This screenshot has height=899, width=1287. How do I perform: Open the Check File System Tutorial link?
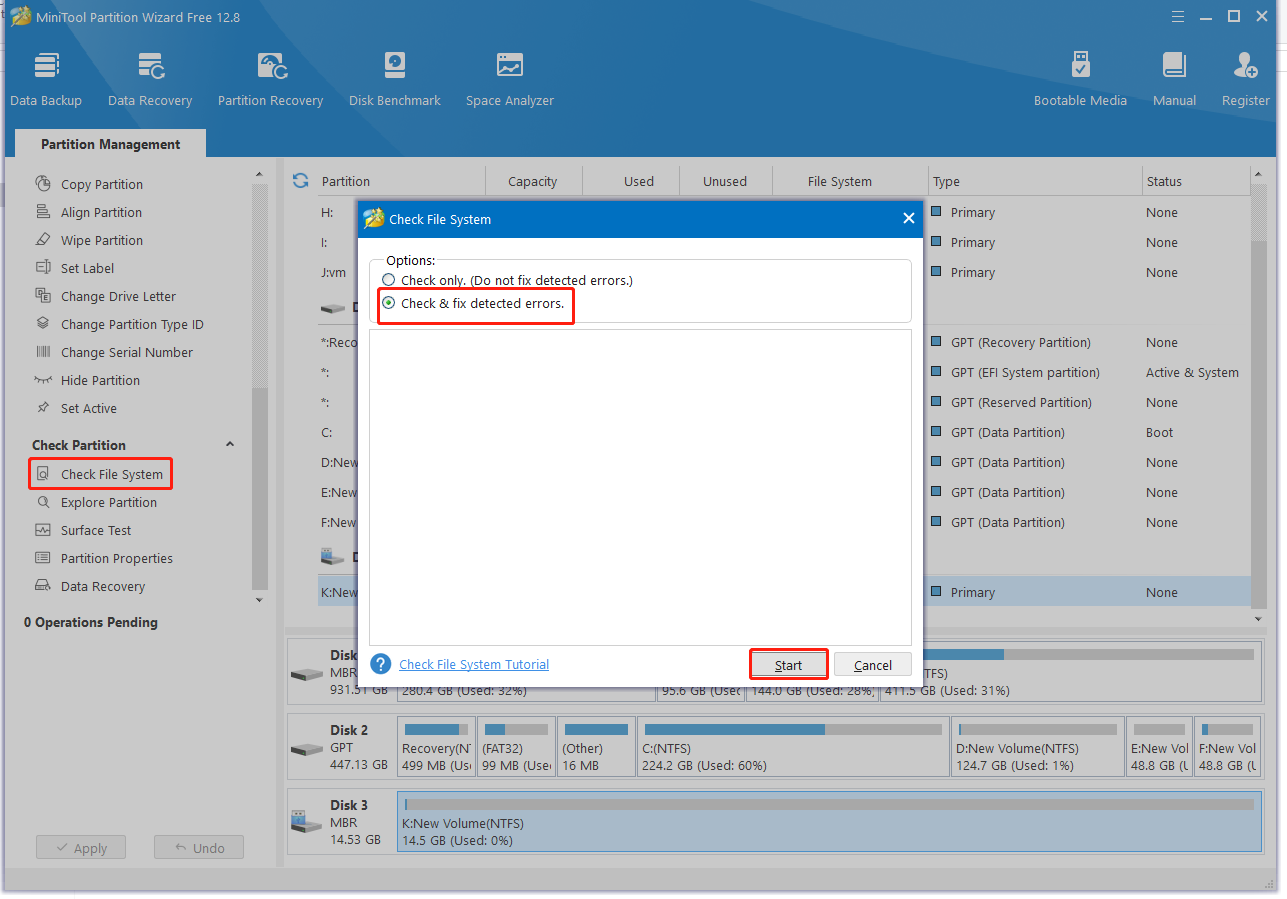tap(473, 664)
